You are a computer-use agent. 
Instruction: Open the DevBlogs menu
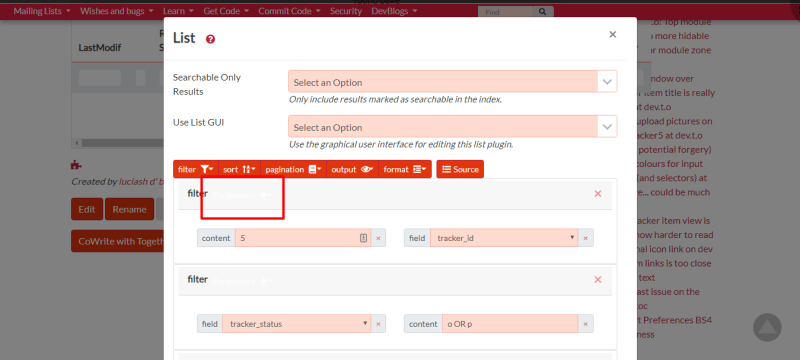tap(394, 11)
